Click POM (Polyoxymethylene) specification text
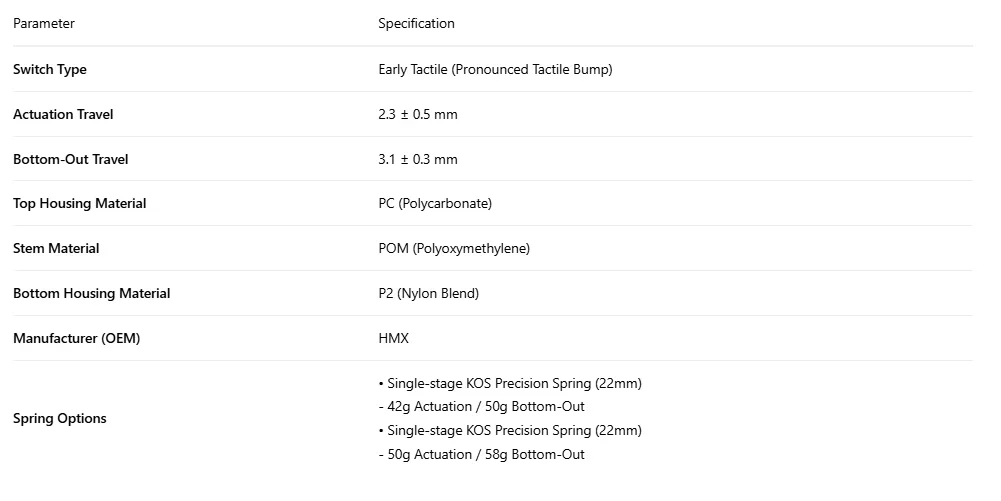Image resolution: width=1001 pixels, height=501 pixels. [454, 248]
